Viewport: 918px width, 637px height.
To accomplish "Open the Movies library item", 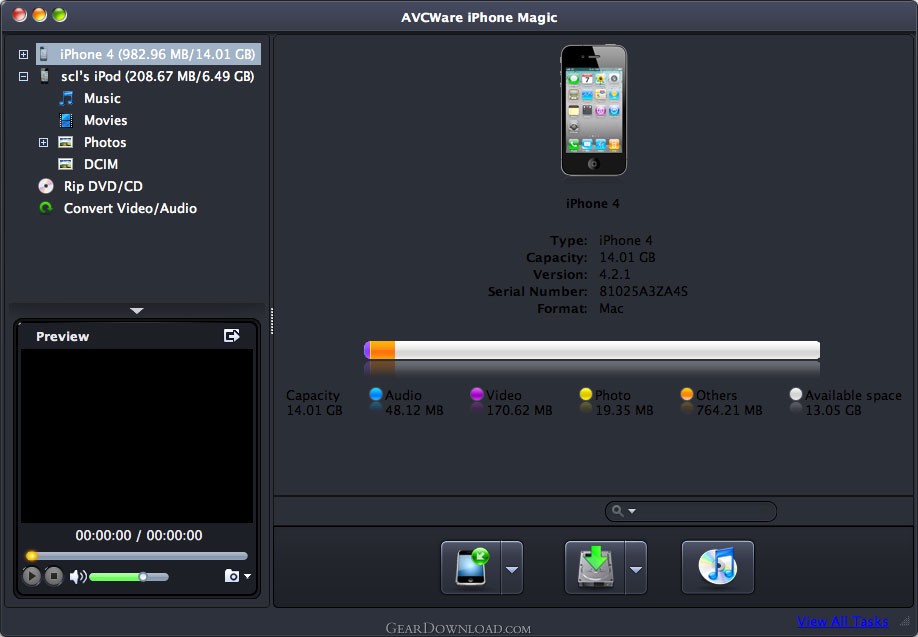I will 105,120.
